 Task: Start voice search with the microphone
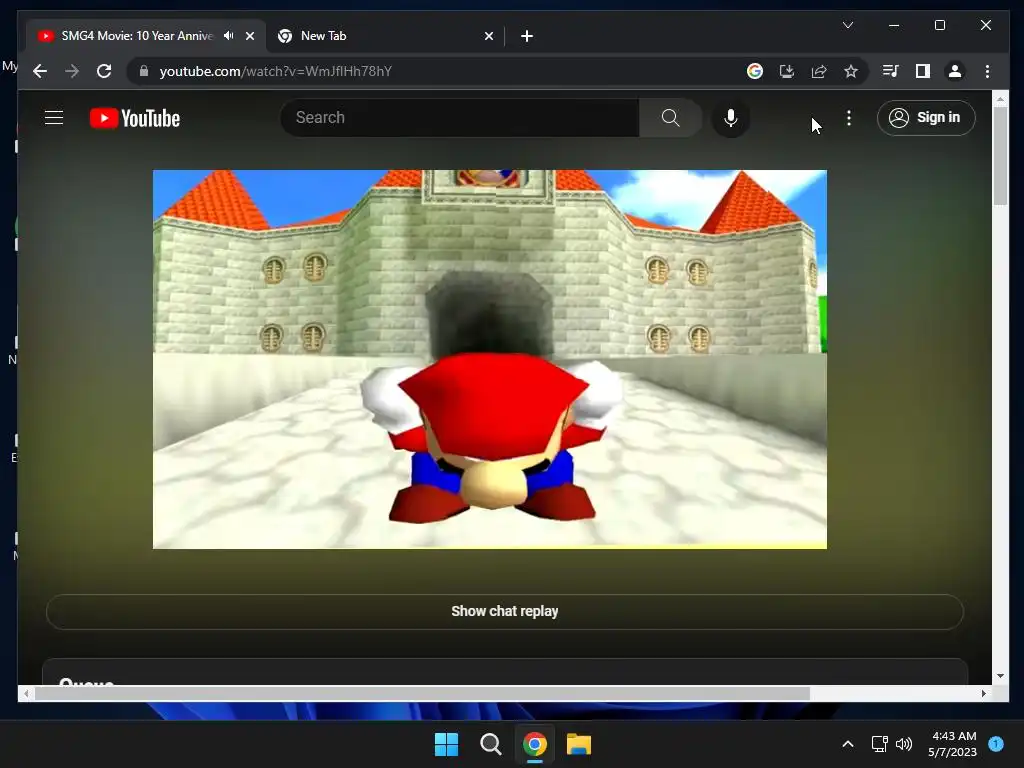(731, 118)
